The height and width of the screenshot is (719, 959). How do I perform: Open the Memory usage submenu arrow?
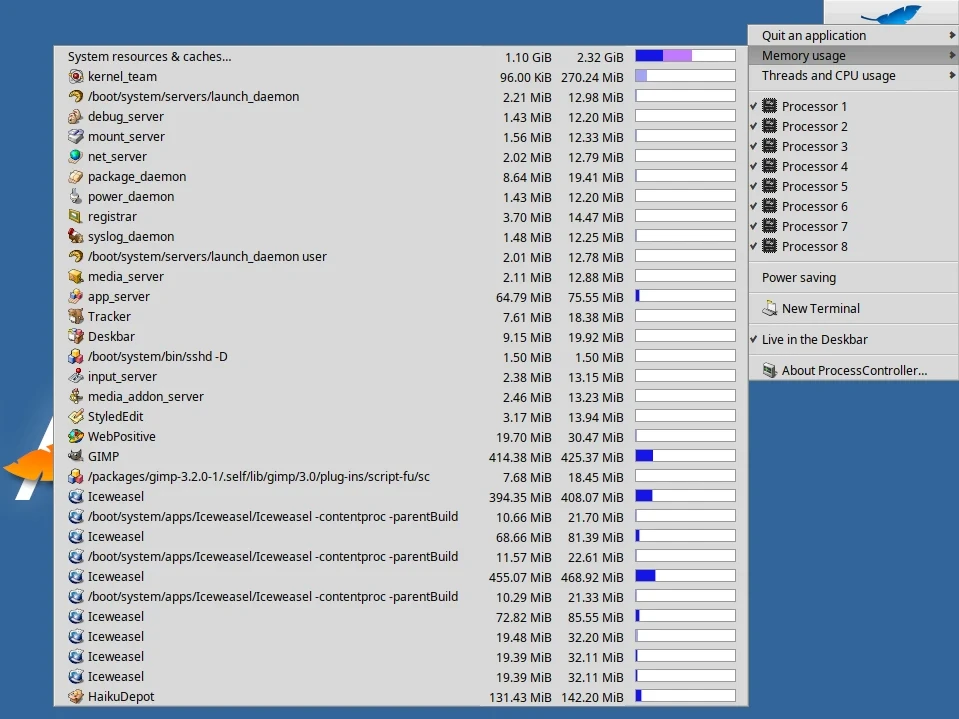pos(952,55)
